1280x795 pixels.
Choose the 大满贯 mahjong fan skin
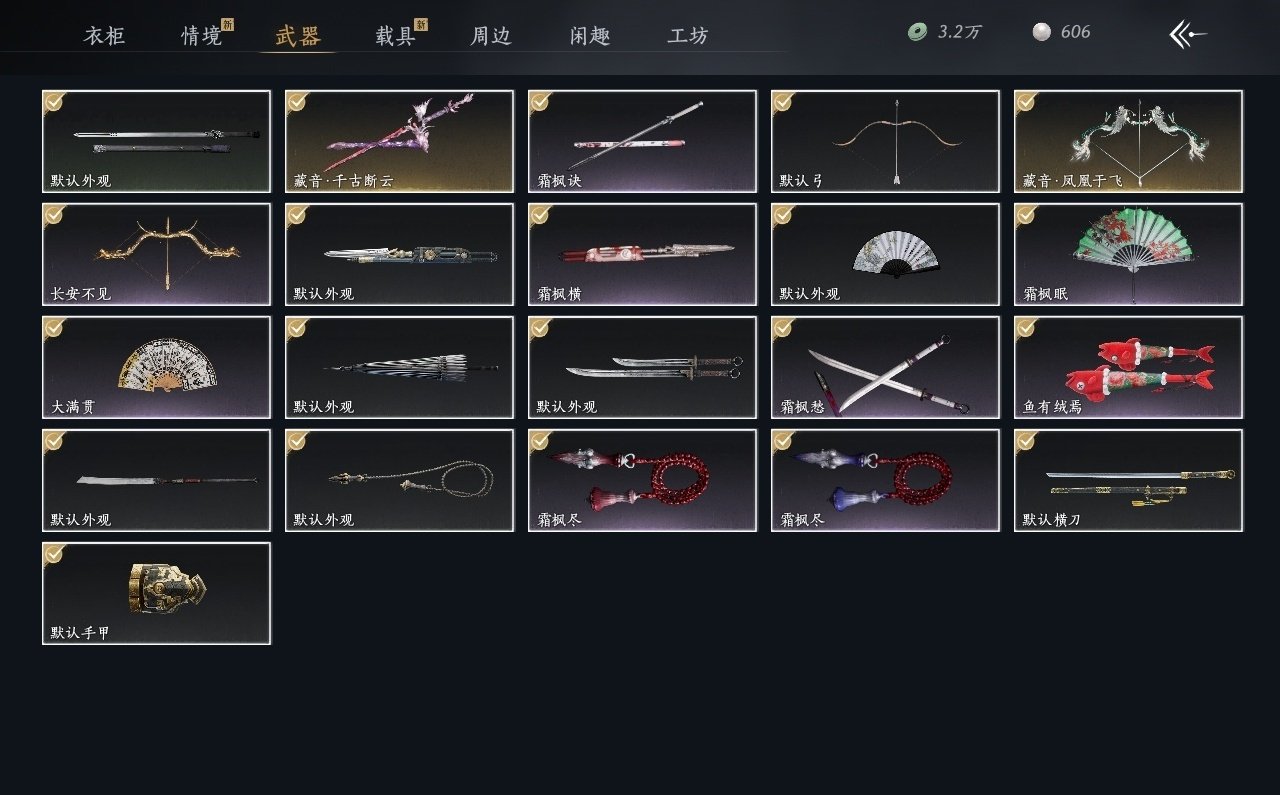(156, 367)
